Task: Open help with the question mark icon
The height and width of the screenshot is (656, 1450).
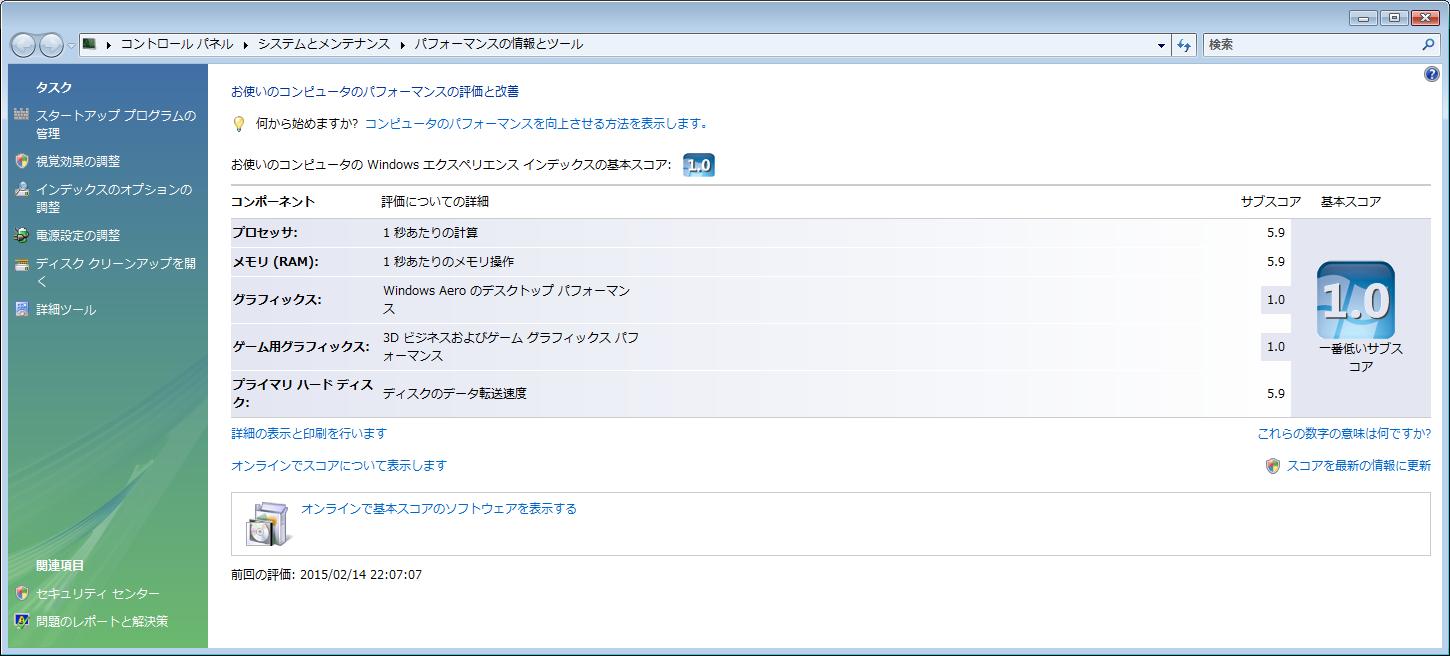Action: (x=1430, y=75)
